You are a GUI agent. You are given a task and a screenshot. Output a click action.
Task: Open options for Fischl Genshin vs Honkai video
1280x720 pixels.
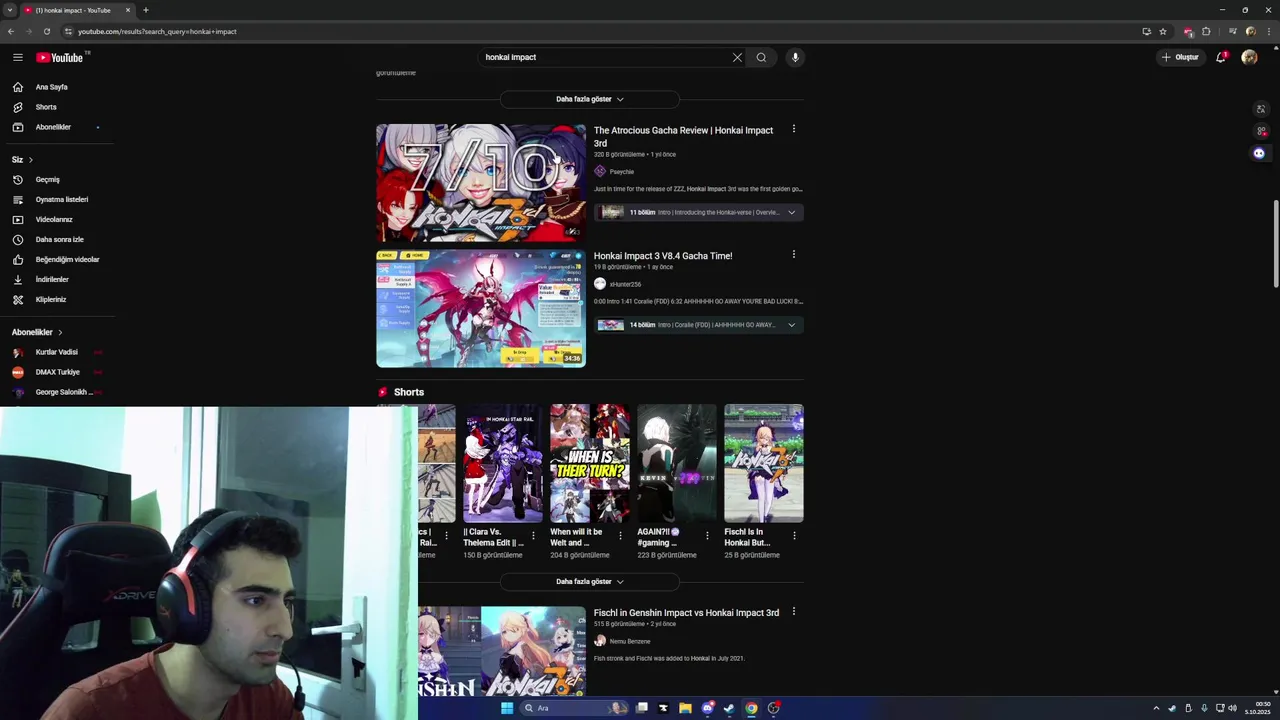click(x=794, y=611)
